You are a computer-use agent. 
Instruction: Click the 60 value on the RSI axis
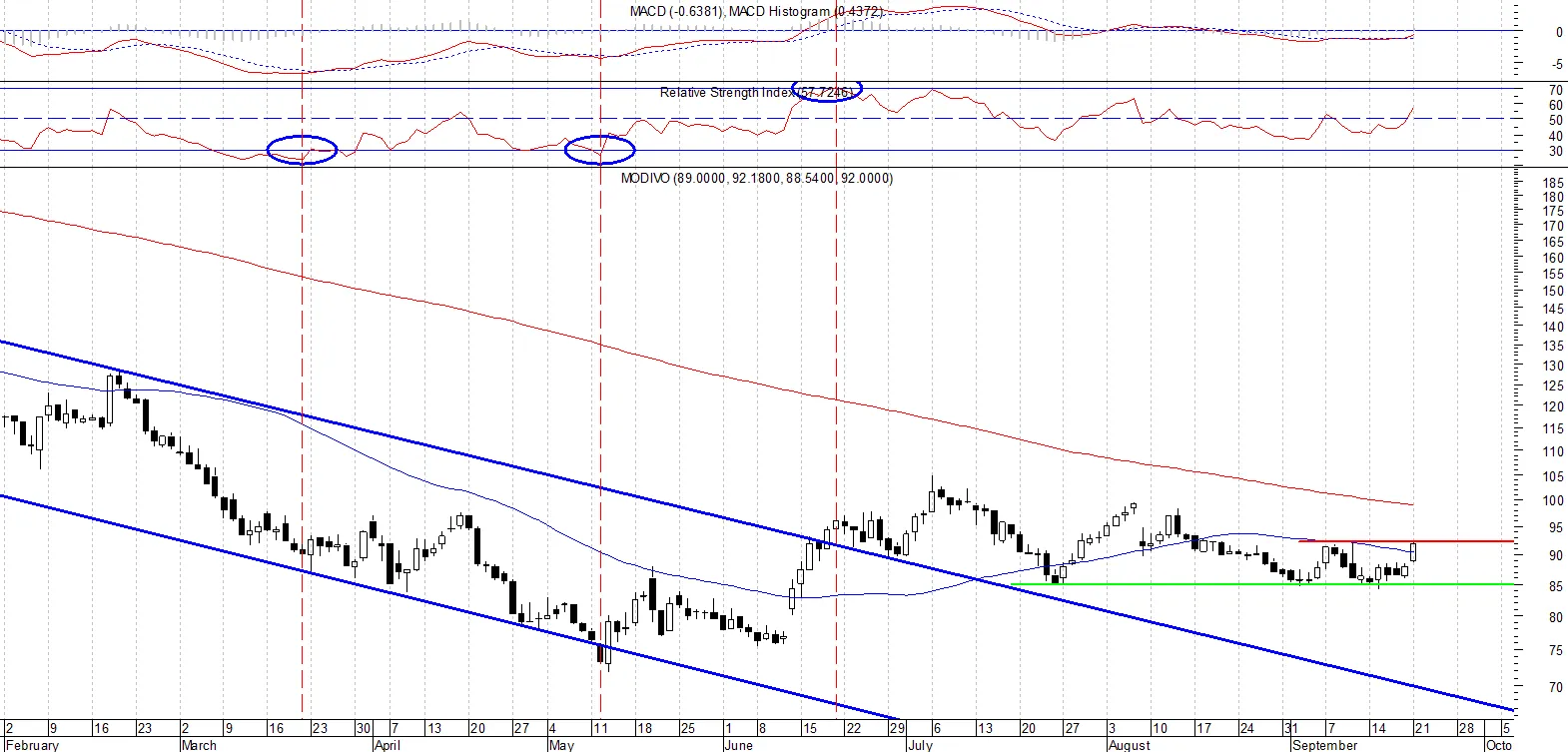(x=1556, y=105)
